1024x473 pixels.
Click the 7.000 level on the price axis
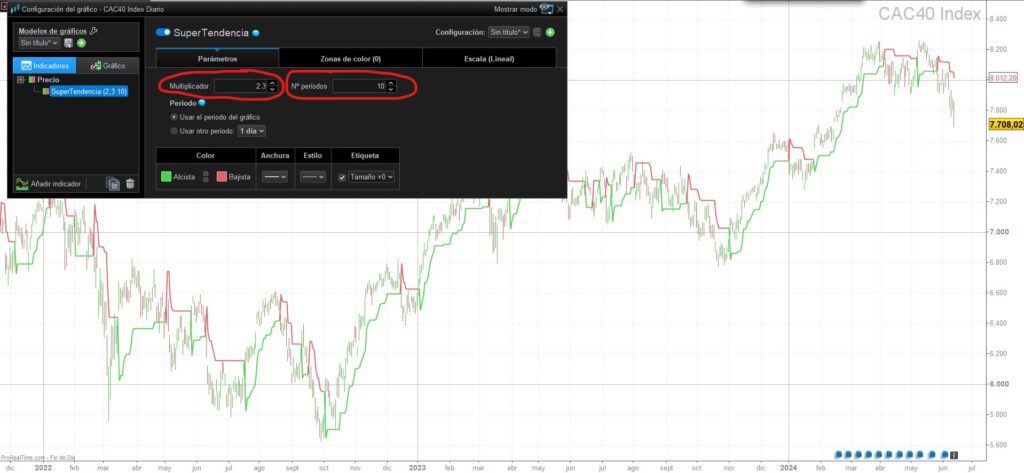(999, 232)
